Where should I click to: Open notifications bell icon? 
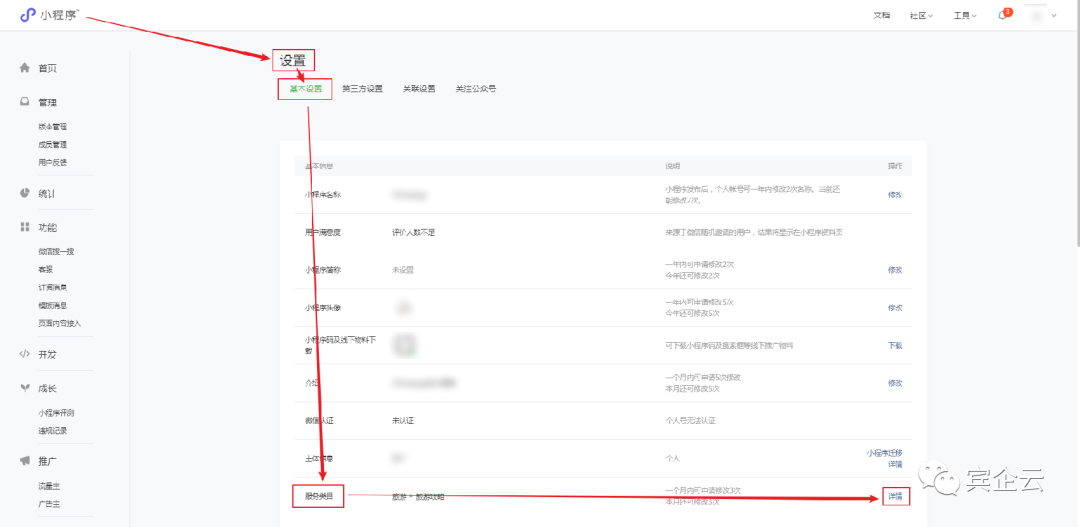(x=1003, y=15)
